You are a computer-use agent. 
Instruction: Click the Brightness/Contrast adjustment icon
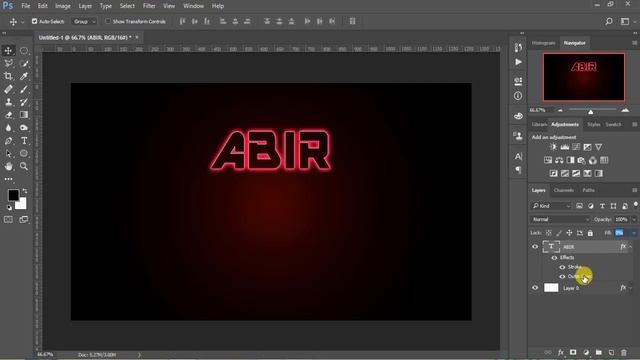click(553, 147)
